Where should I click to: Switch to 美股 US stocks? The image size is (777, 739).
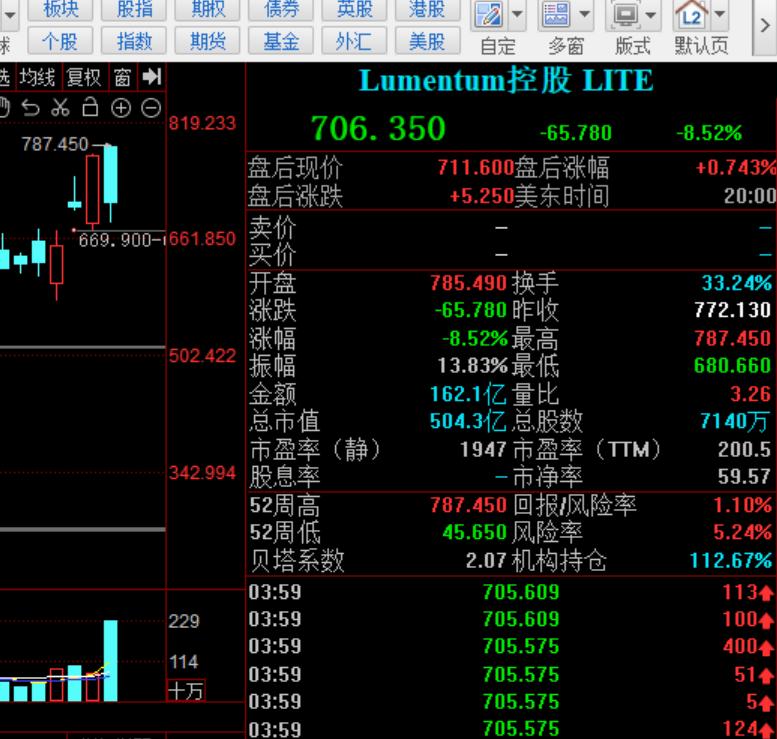point(428,41)
